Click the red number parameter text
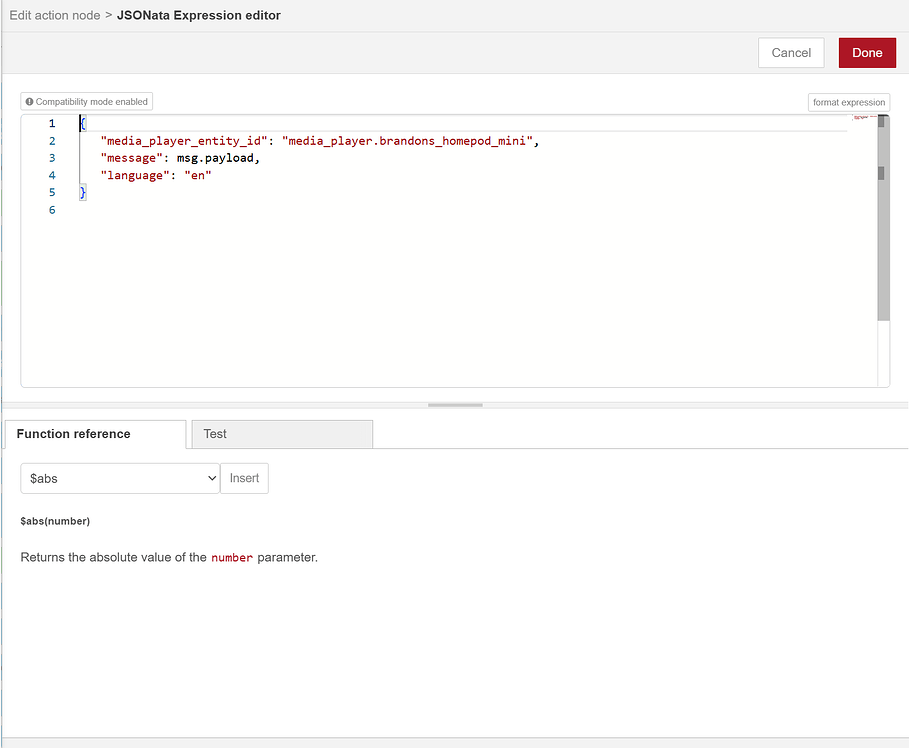Image resolution: width=909 pixels, height=748 pixels. coord(231,557)
